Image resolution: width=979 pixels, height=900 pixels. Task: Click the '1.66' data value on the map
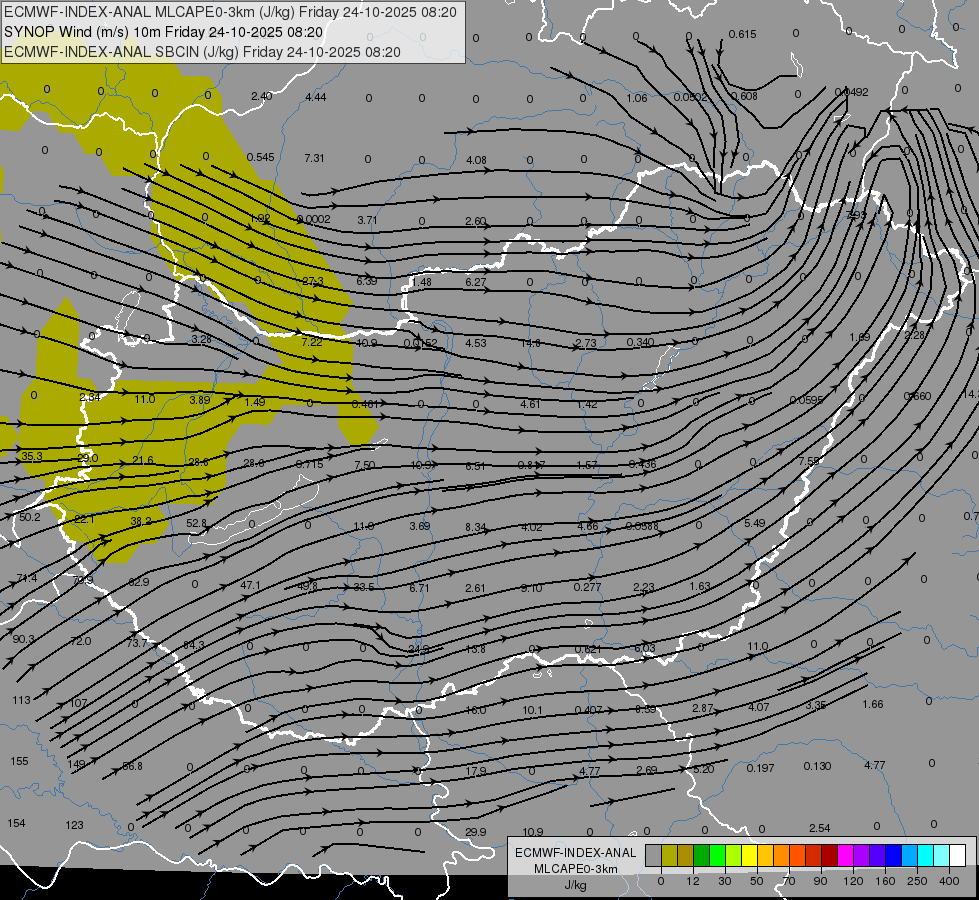(873, 704)
